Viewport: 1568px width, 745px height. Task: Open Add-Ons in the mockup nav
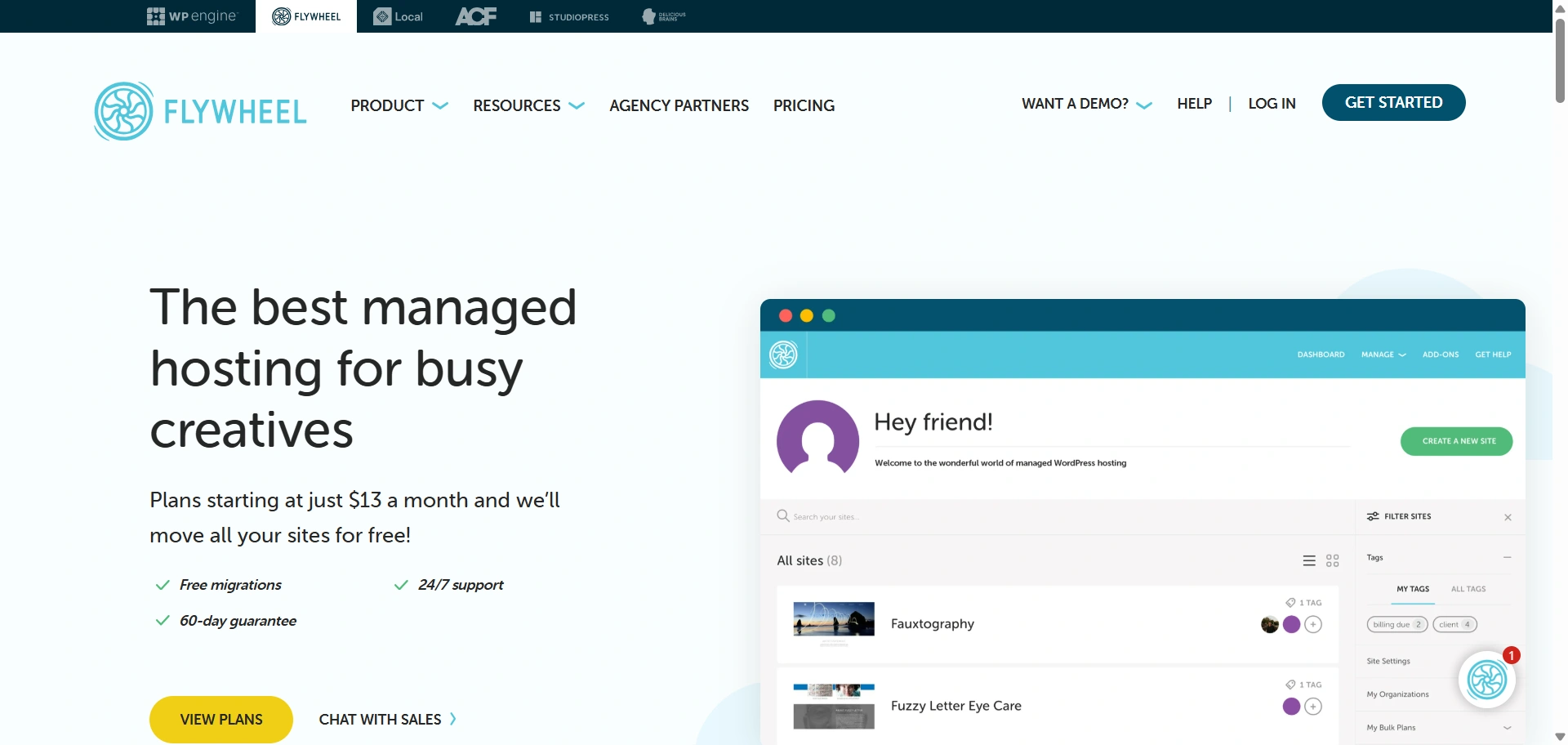(x=1441, y=355)
